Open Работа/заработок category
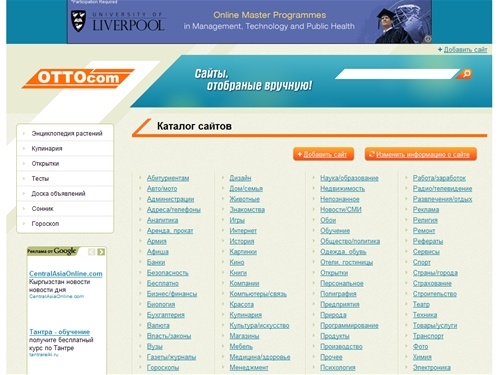The width and height of the screenshot is (500, 375). click(439, 178)
